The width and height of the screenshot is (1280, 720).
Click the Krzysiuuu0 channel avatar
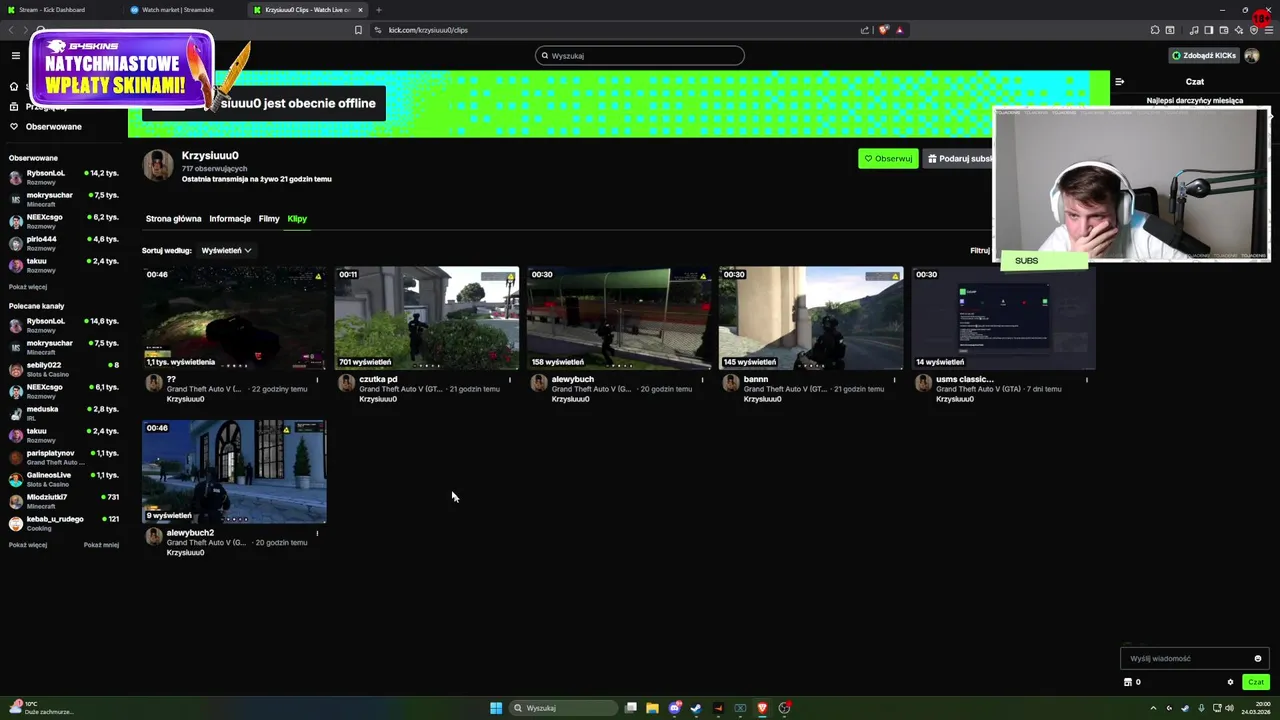pyautogui.click(x=158, y=166)
